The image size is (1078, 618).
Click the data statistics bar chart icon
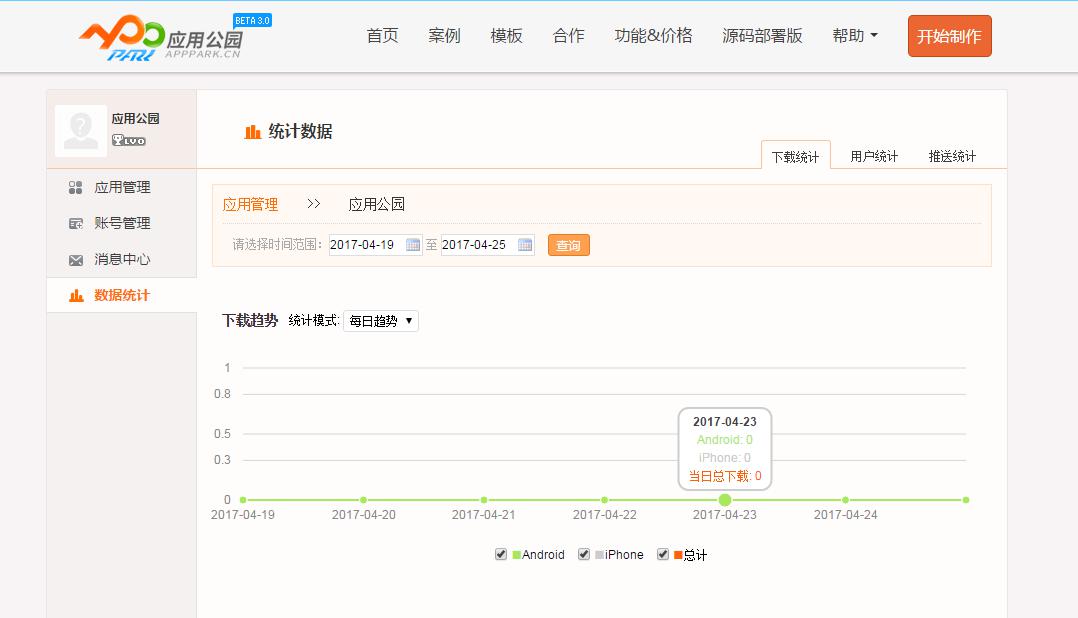click(x=75, y=296)
